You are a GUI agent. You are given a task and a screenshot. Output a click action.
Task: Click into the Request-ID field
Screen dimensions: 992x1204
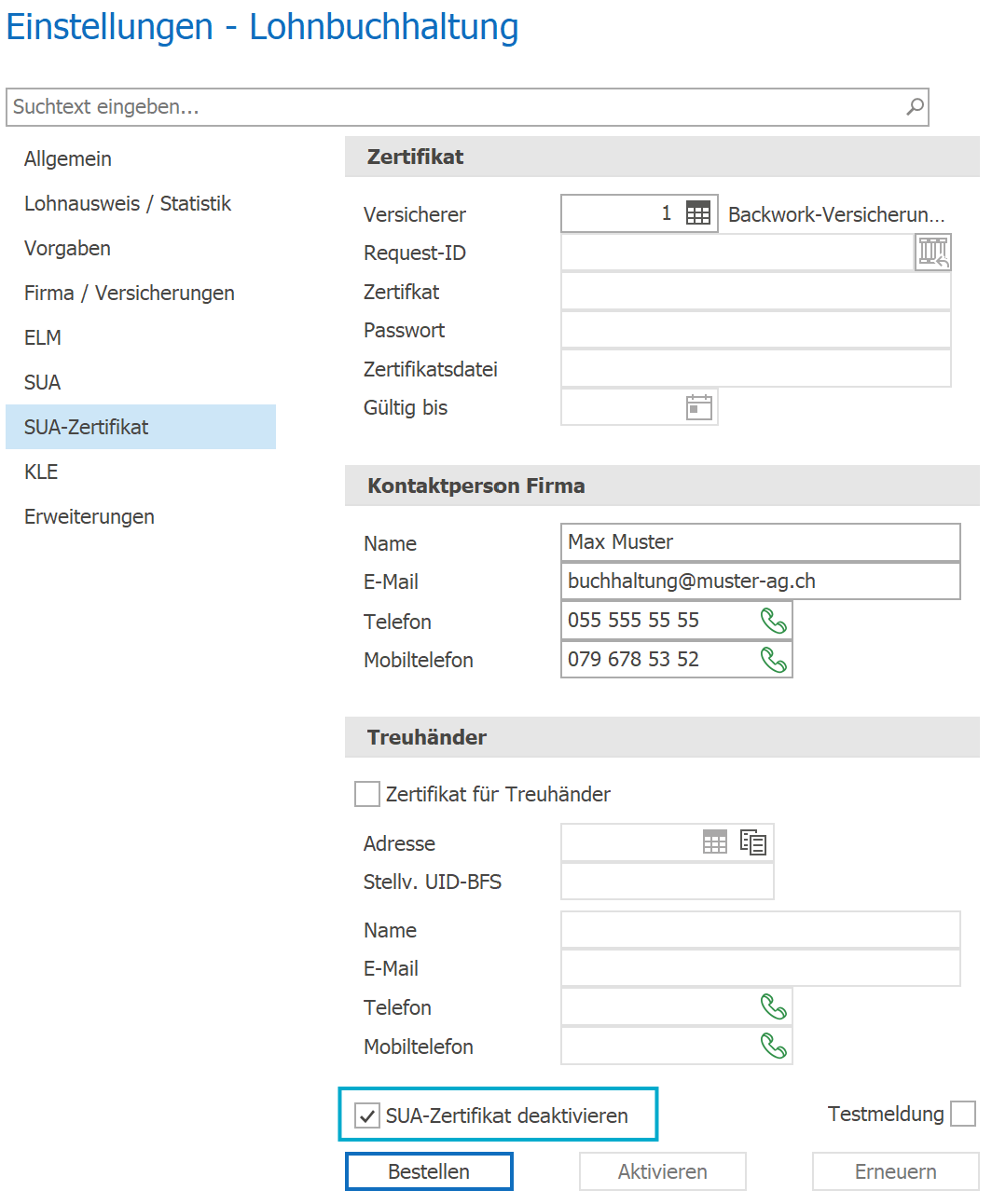point(737,253)
